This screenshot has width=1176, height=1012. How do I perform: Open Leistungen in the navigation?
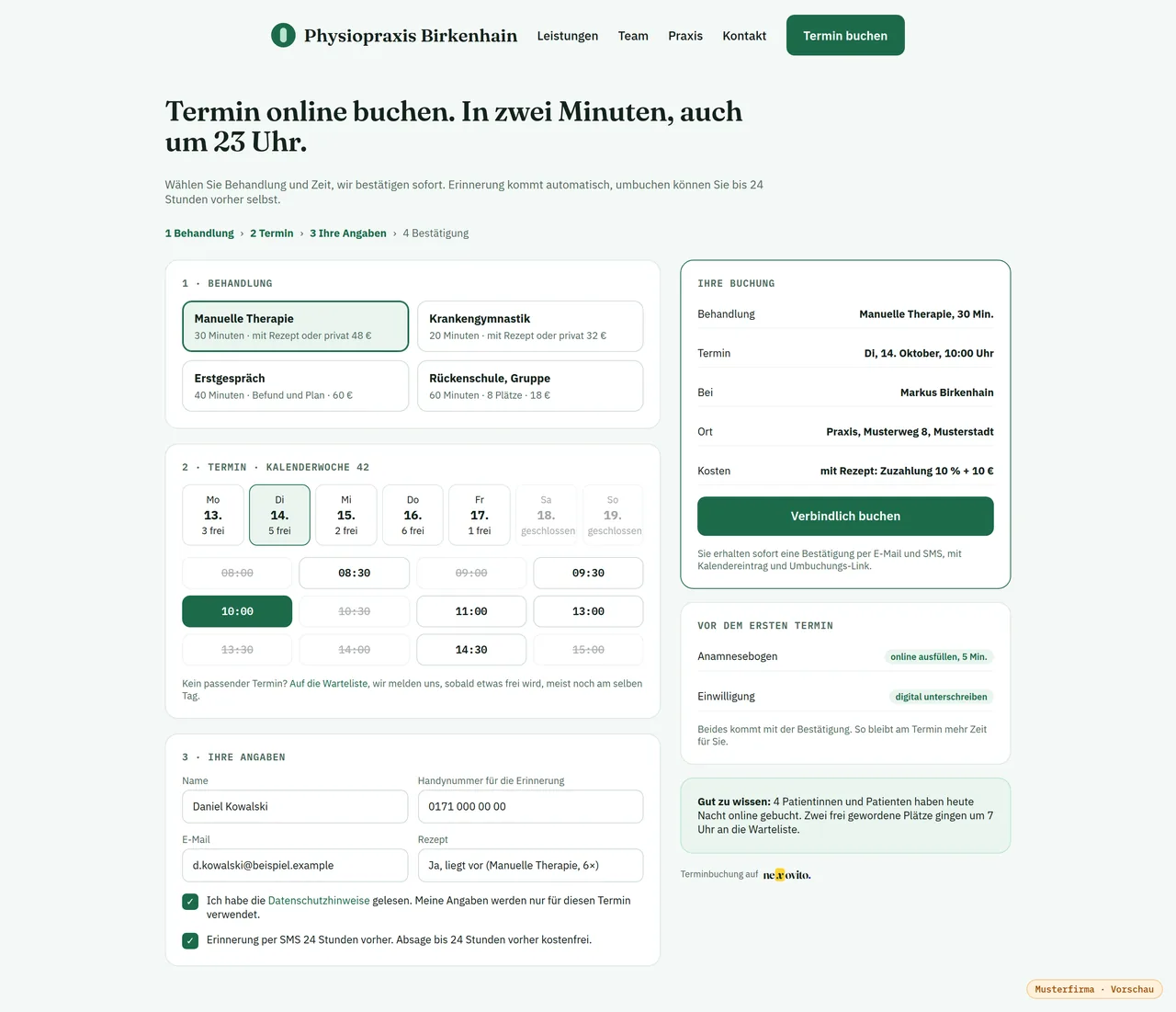point(568,36)
